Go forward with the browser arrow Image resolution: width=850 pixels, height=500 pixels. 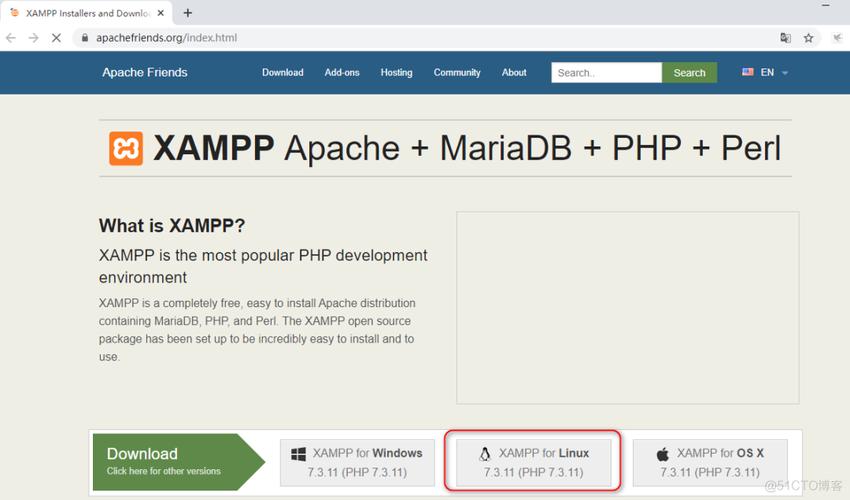[x=34, y=38]
